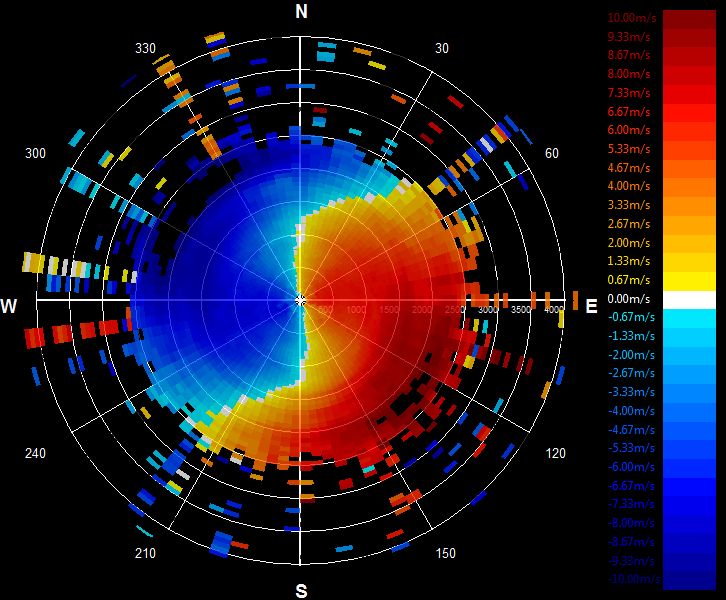Select the 240 degree azimuth label
This screenshot has width=726, height=600.
click(35, 453)
